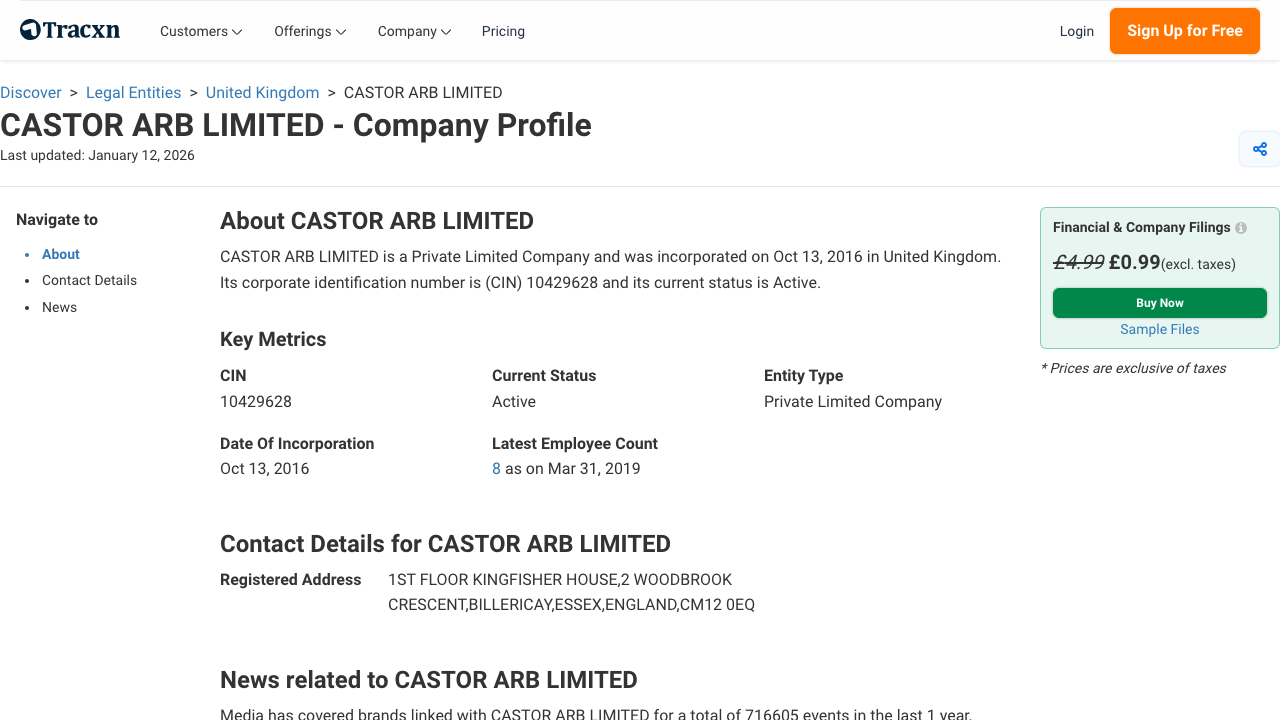Jump to Contact Details from the sidebar

click(89, 280)
